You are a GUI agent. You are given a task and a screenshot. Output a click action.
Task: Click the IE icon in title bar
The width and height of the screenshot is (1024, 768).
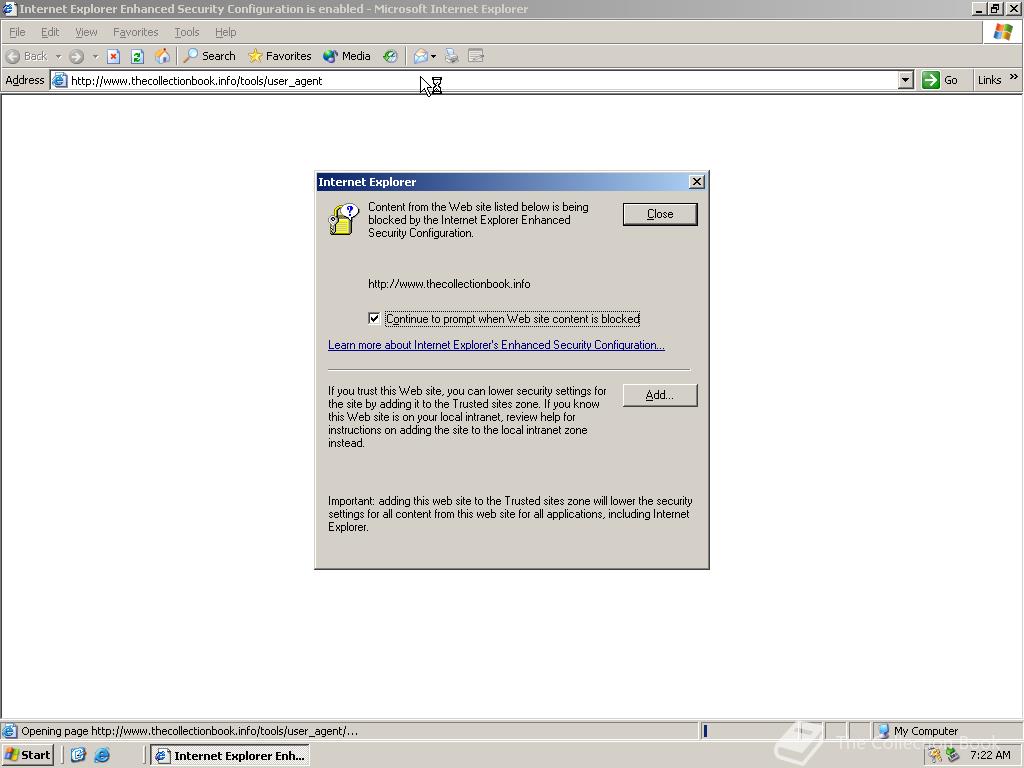coord(9,9)
